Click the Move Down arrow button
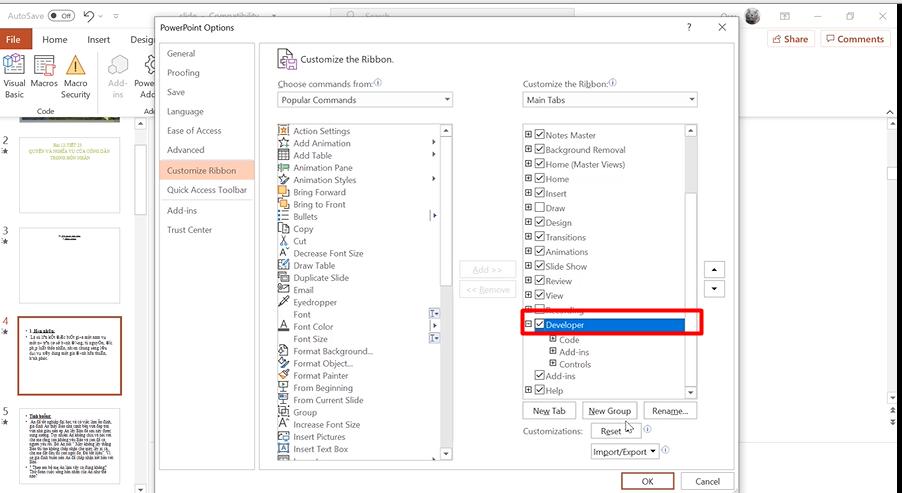This screenshot has height=493, width=902. point(714,289)
